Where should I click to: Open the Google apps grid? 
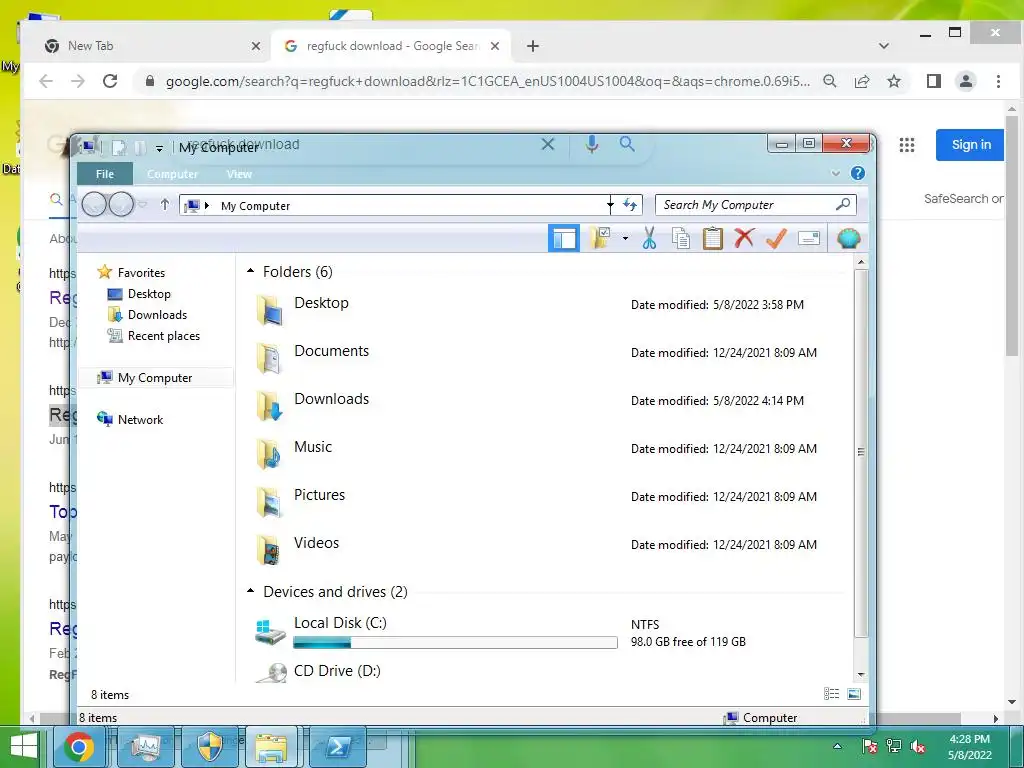[x=906, y=145]
